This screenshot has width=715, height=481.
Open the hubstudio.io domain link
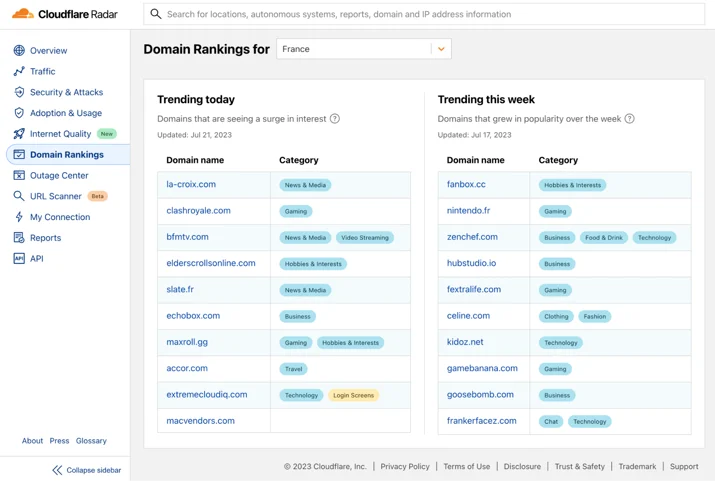(471, 264)
